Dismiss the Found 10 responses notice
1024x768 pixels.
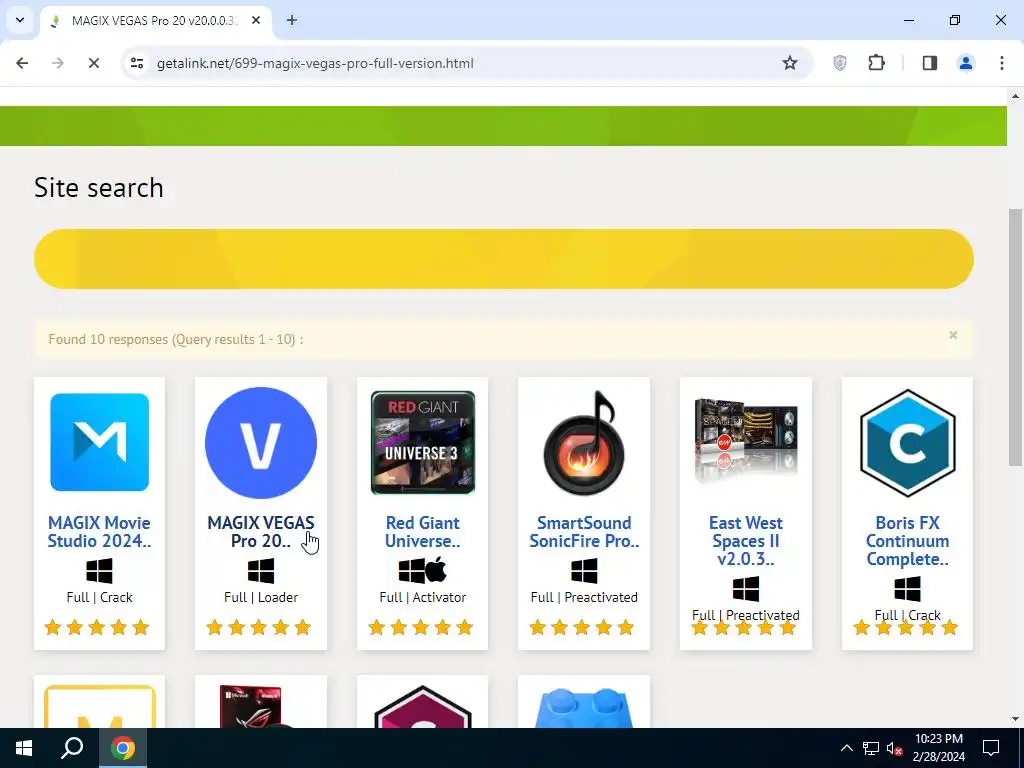tap(953, 335)
